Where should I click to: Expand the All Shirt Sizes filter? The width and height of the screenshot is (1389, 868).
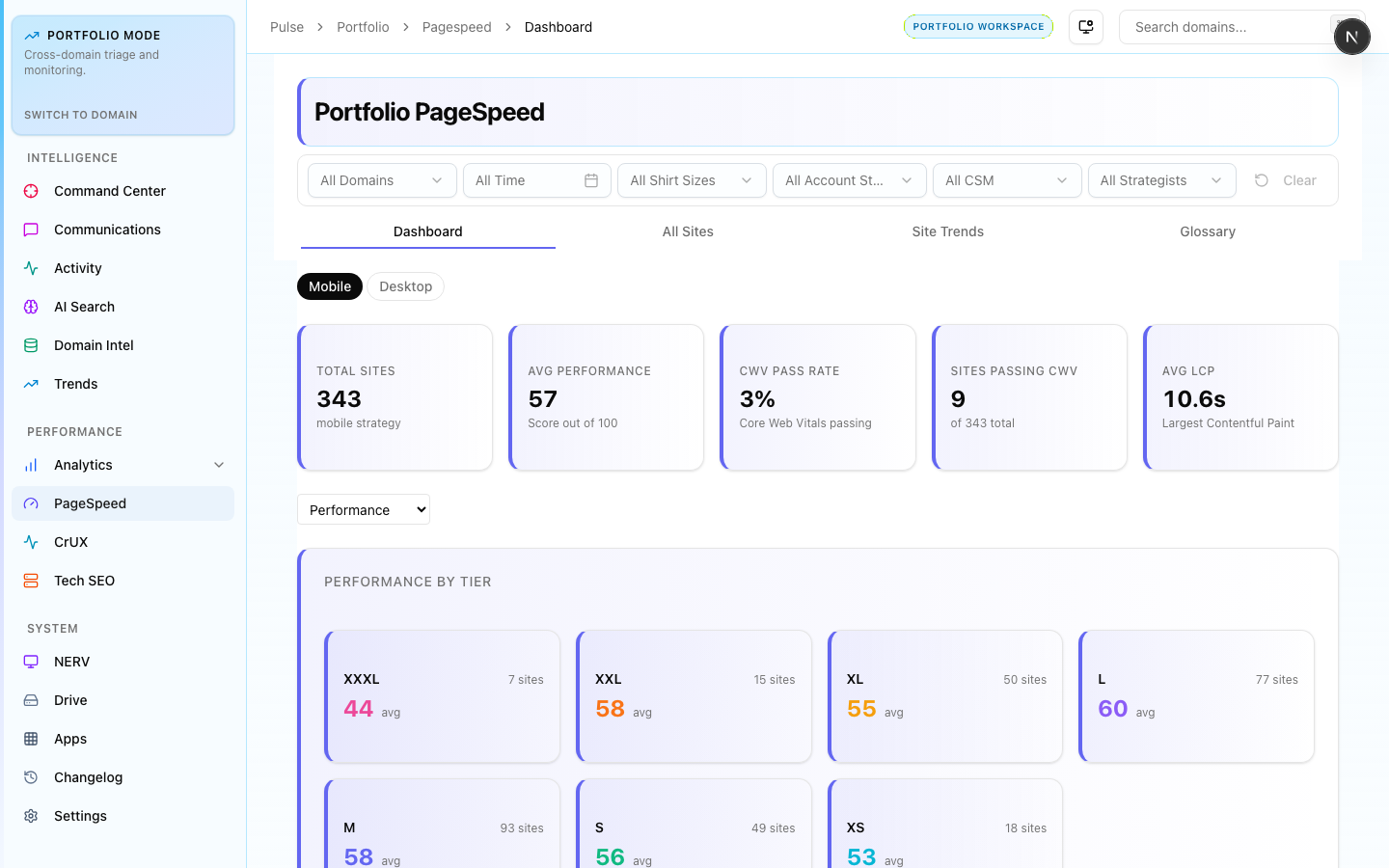[x=691, y=180]
